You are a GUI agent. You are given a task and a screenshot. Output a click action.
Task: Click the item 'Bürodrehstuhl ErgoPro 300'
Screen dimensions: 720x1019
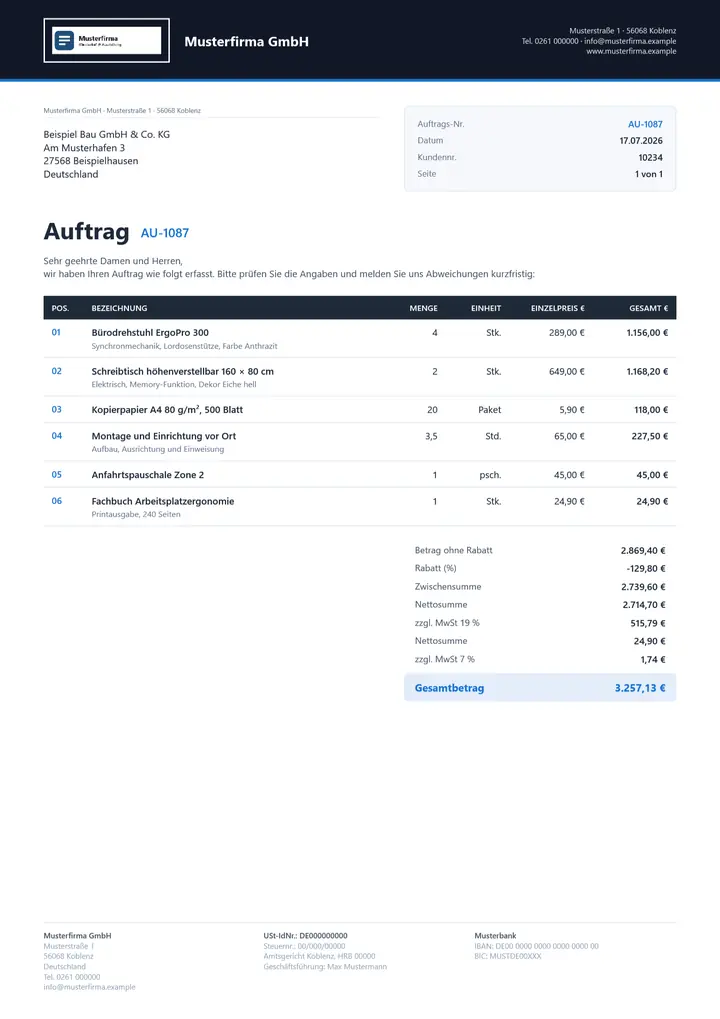[150, 333]
